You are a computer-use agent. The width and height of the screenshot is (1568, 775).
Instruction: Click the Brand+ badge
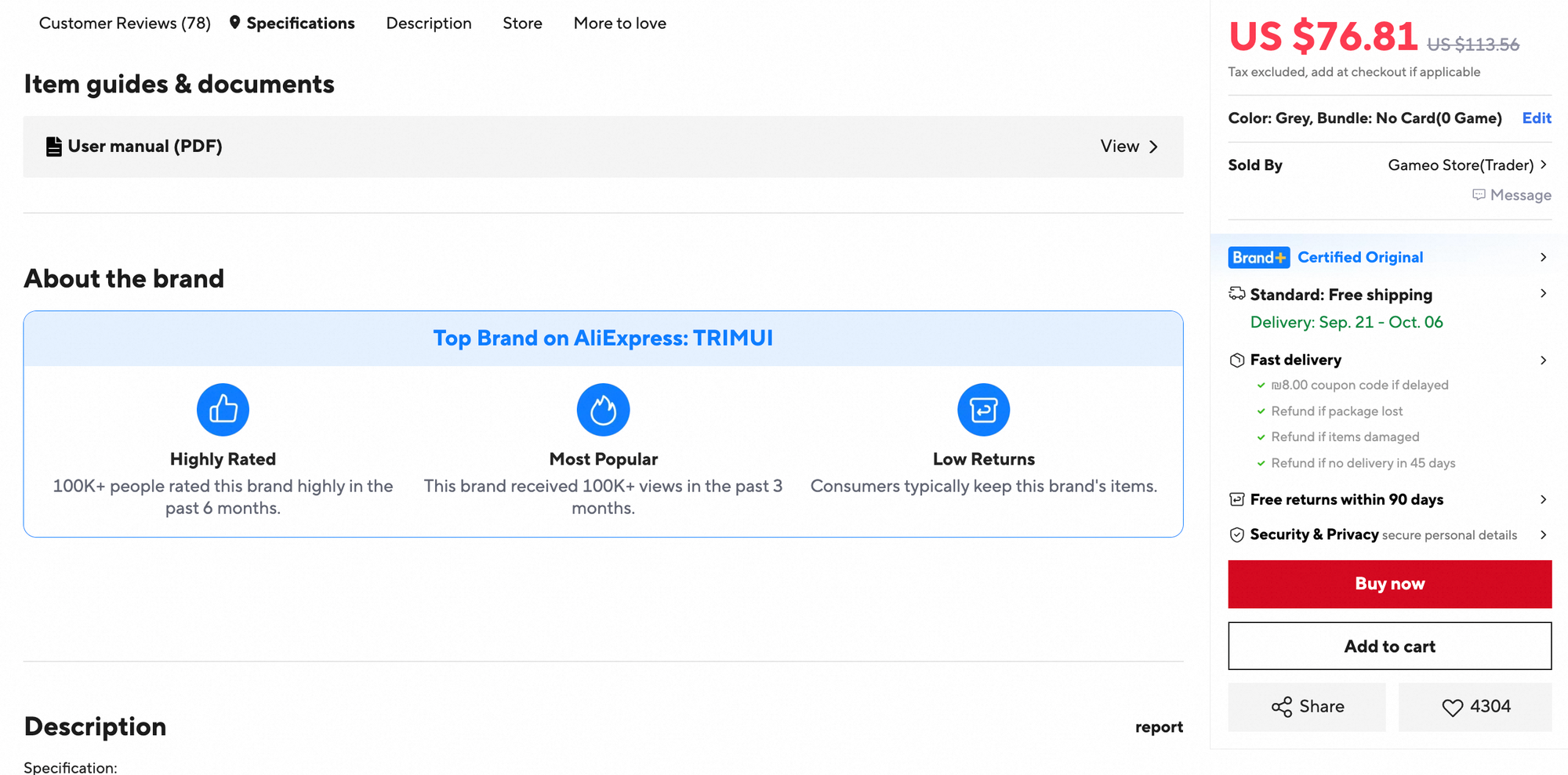coord(1258,257)
